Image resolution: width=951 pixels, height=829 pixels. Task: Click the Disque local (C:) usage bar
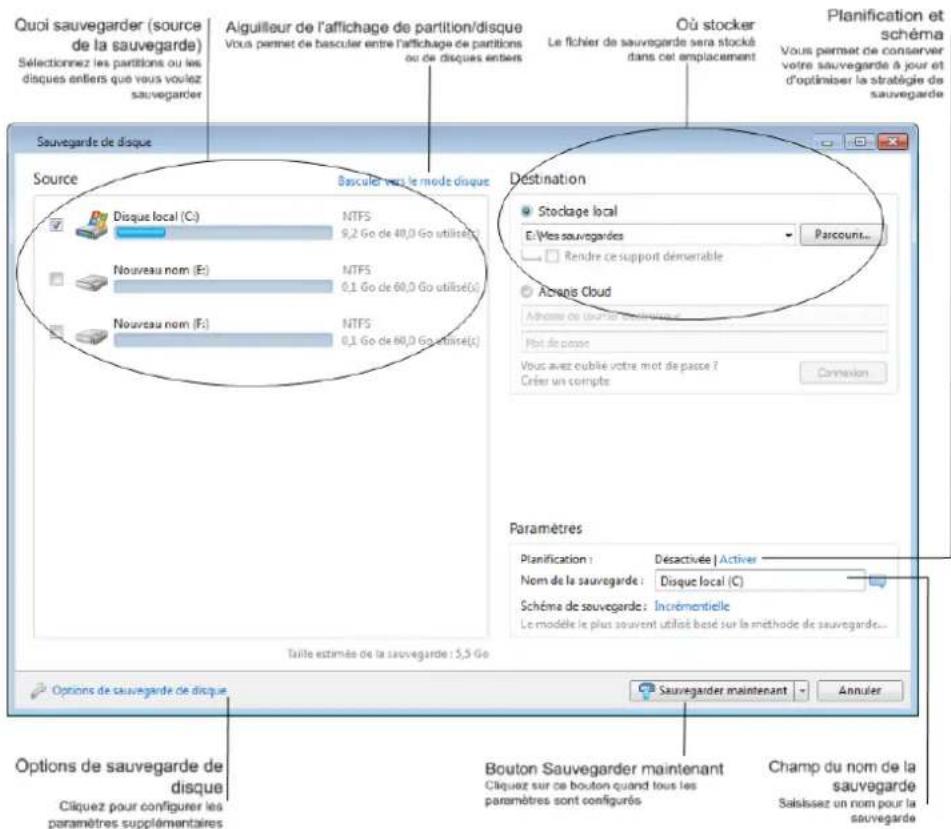pos(223,233)
